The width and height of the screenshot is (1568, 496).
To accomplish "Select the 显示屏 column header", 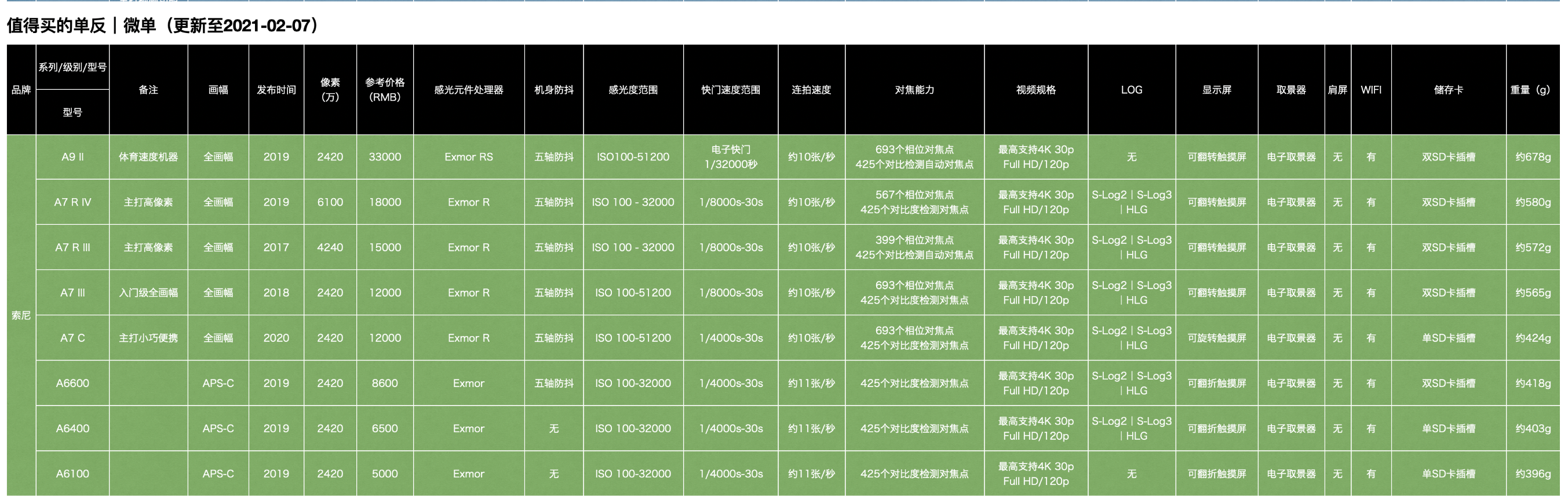I will 1217,89.
